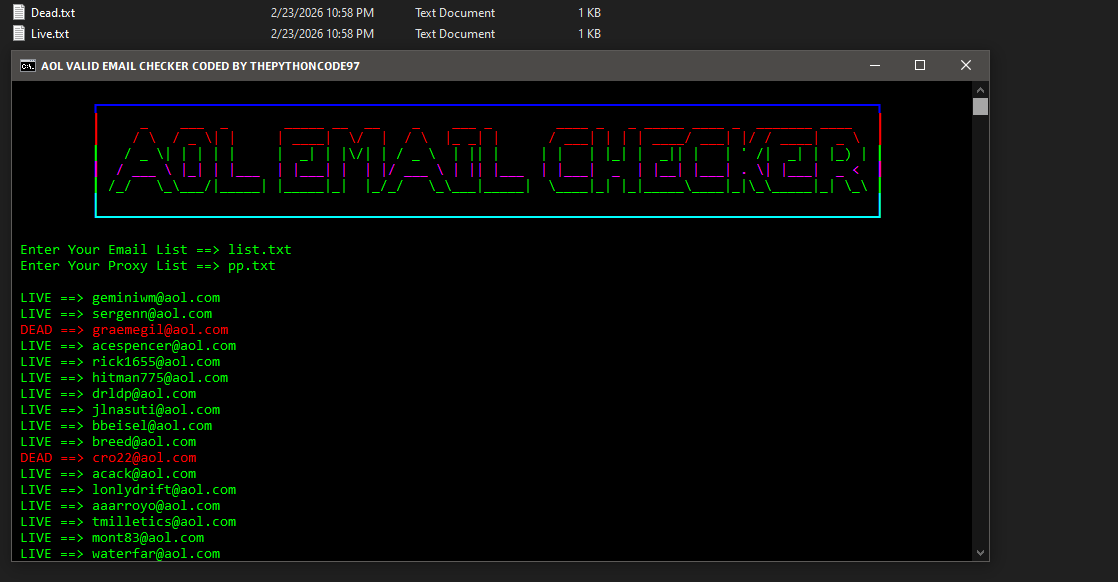Image resolution: width=1118 pixels, height=582 pixels.
Task: Click the console scrollbar down arrow
Action: click(980, 553)
